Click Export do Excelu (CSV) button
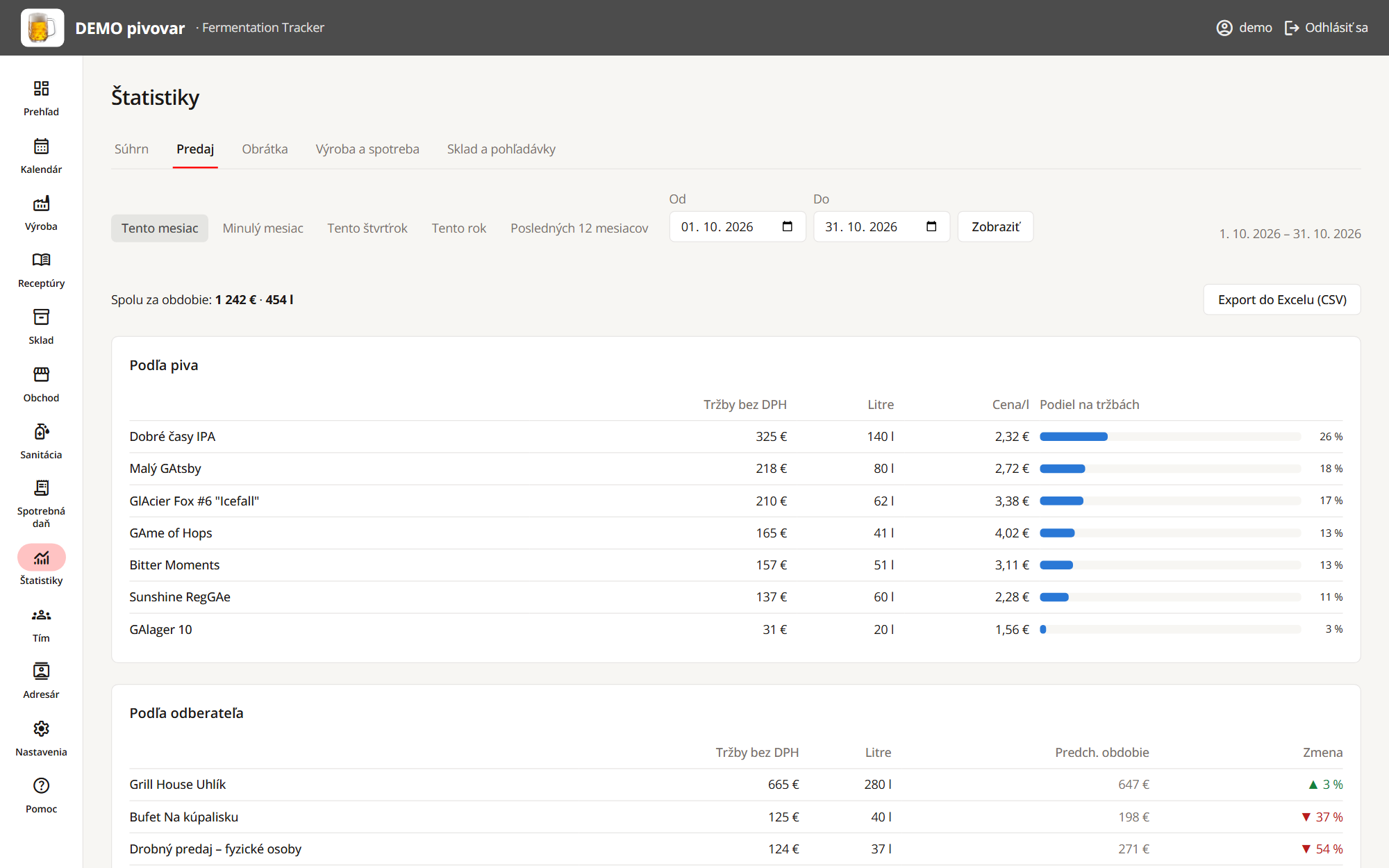Viewport: 1389px width, 868px height. click(x=1282, y=299)
